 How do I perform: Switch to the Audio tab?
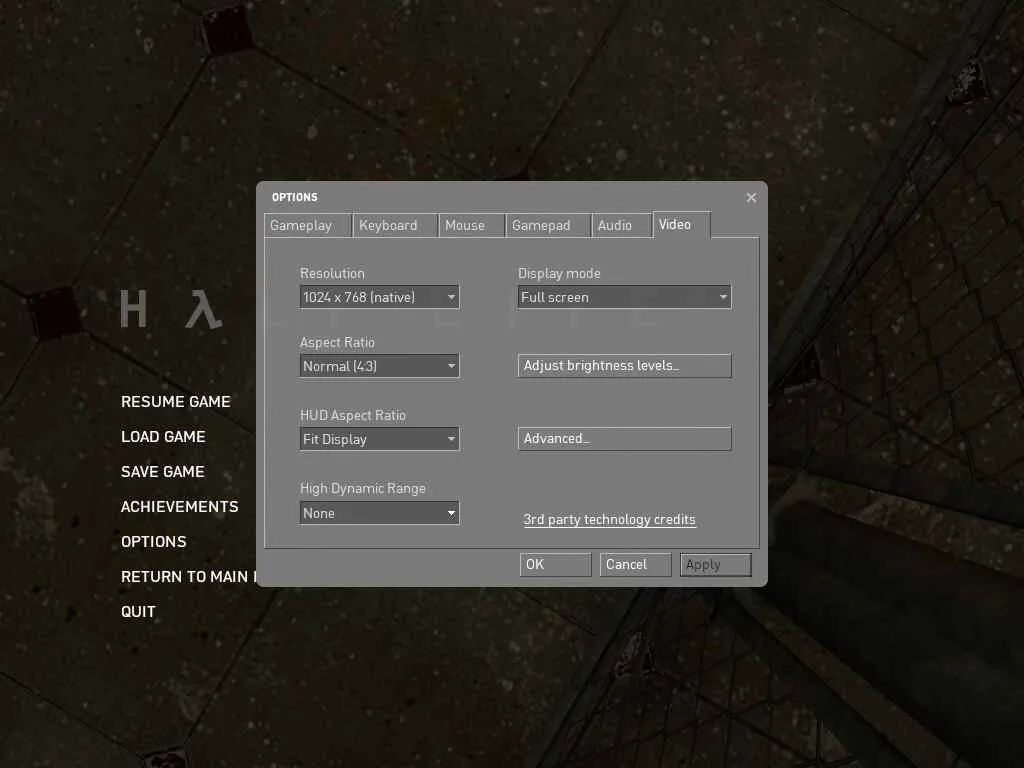622,225
